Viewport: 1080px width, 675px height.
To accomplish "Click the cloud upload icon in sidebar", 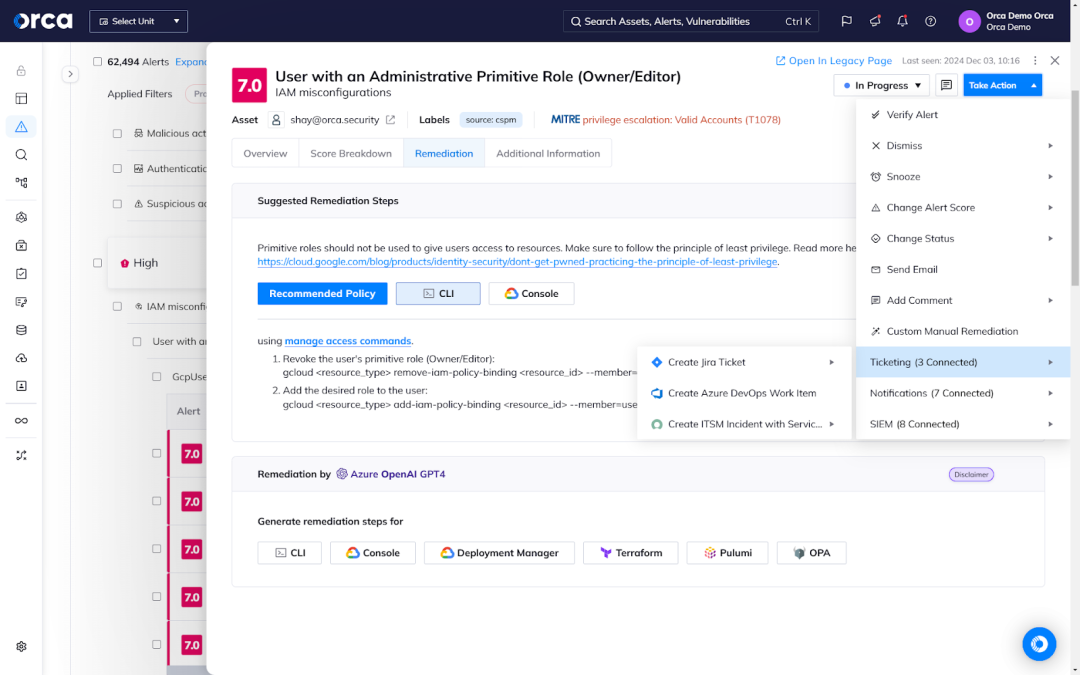I will pos(21,358).
